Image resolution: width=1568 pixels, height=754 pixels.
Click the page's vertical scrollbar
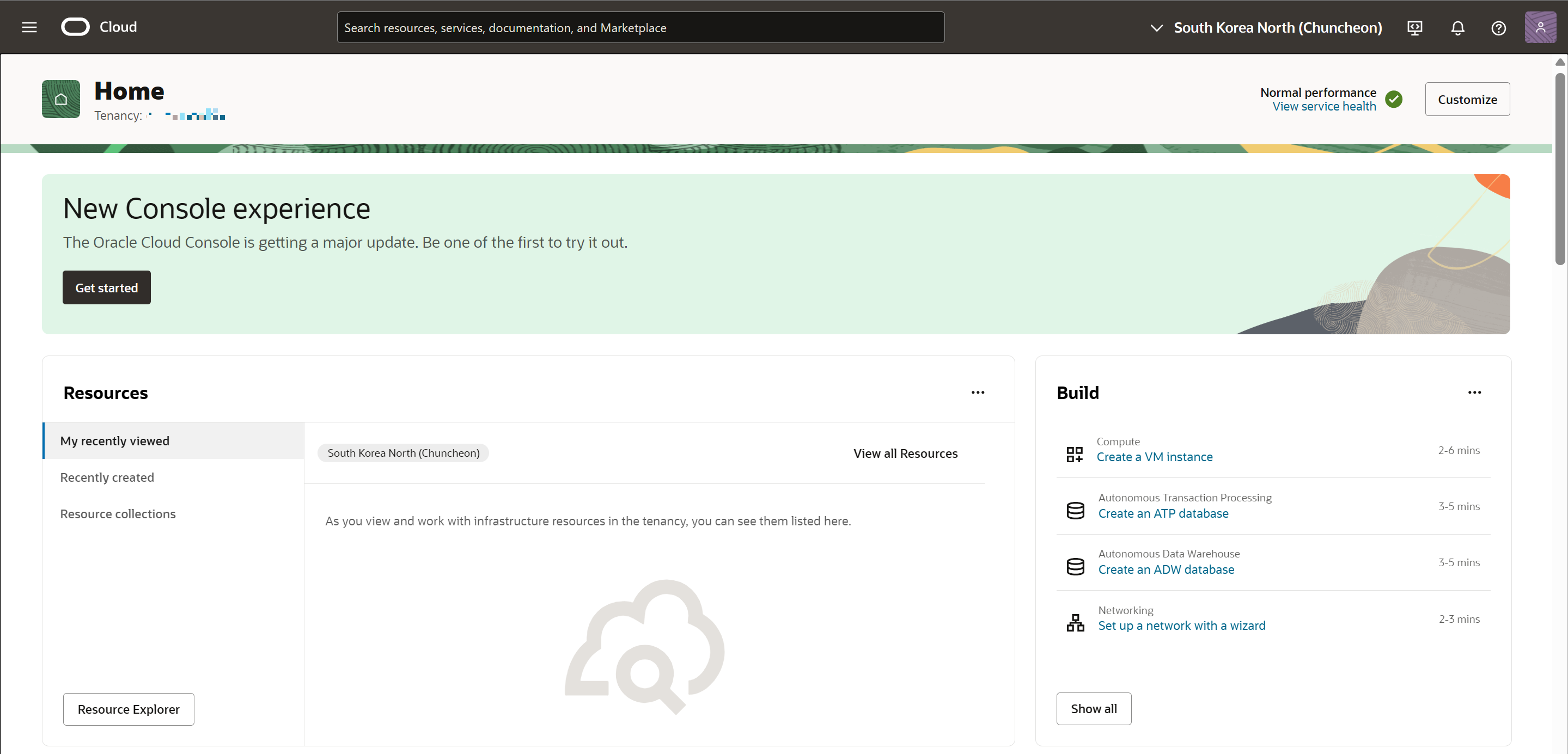[1559, 169]
